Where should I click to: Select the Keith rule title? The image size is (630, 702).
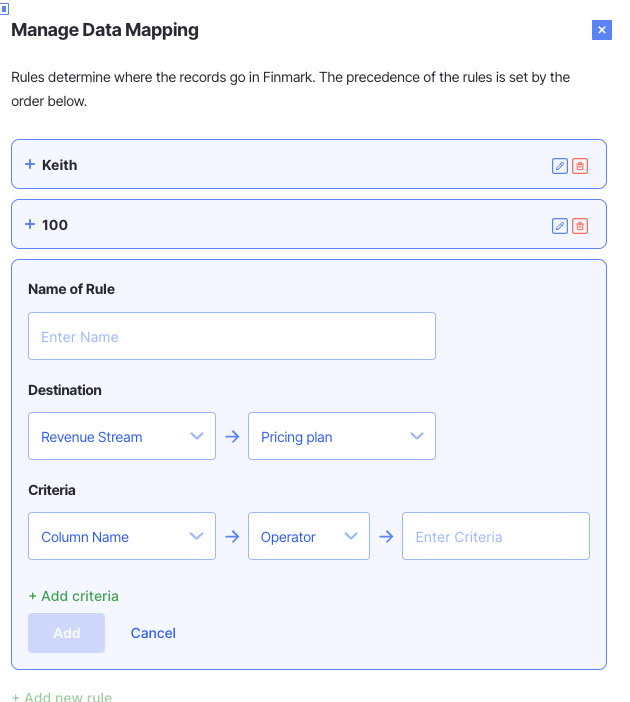[x=60, y=165]
